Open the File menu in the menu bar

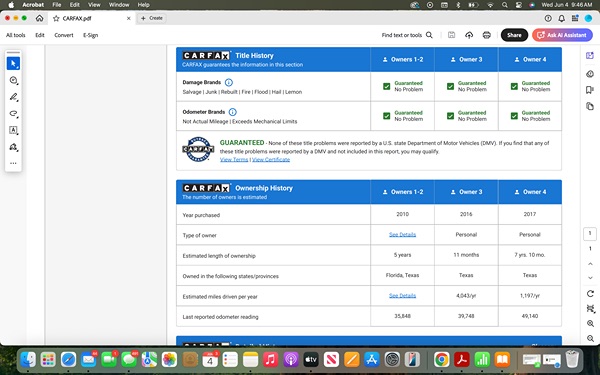(57, 5)
